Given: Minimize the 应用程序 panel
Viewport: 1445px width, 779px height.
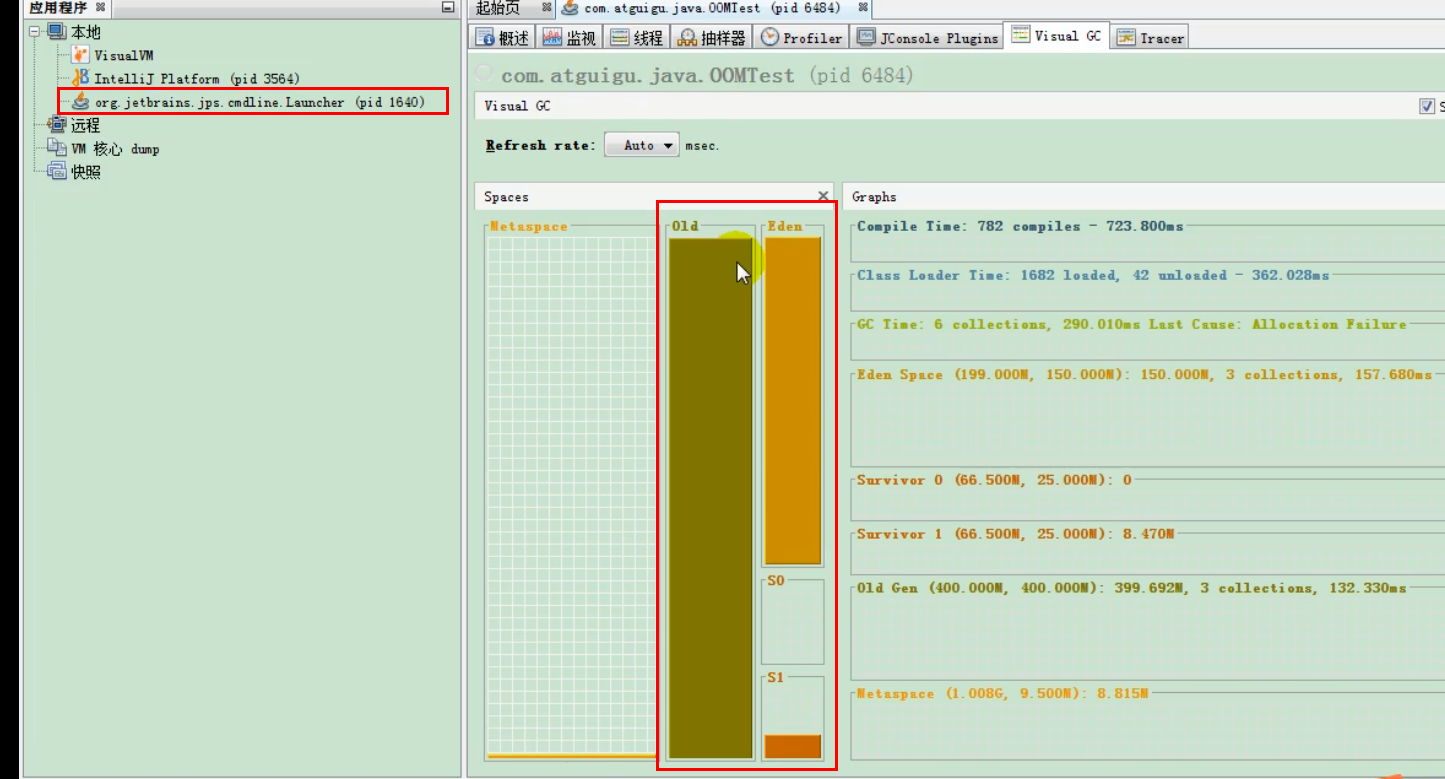Looking at the screenshot, I should (448, 8).
